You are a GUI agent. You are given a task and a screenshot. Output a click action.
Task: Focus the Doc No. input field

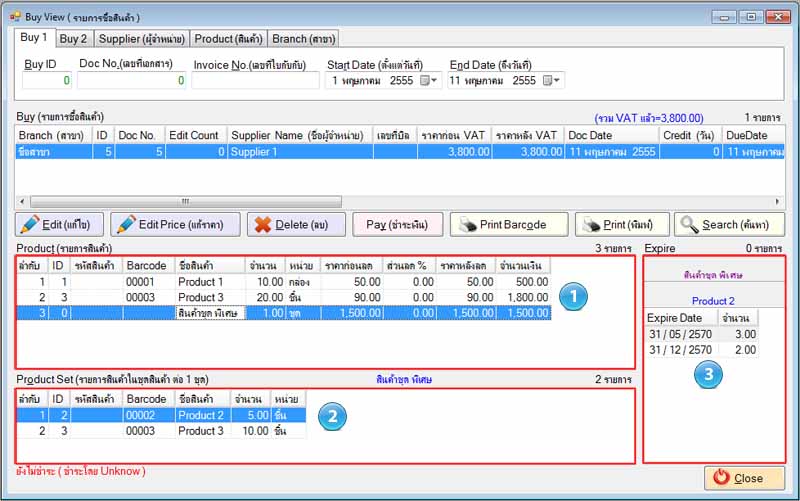point(132,81)
